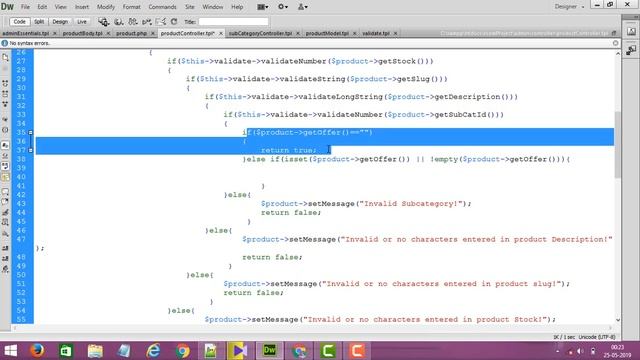Click the recent snippets coding icon
The width and height of the screenshot is (640, 360).
(x=5, y=223)
